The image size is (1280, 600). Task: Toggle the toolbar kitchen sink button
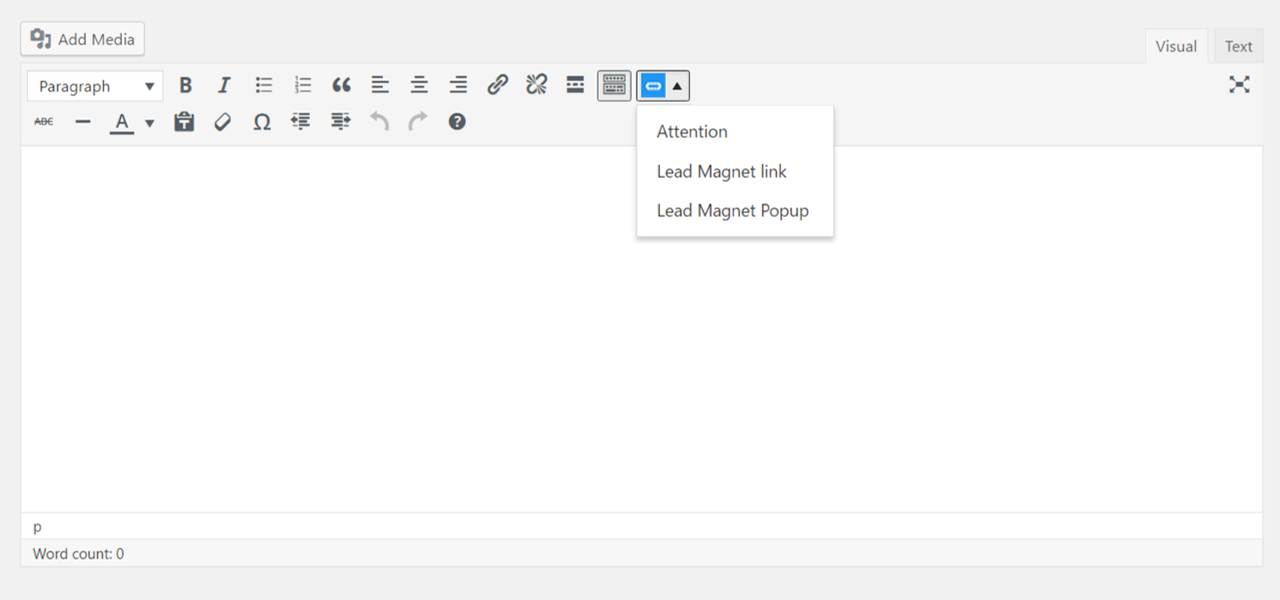(614, 86)
